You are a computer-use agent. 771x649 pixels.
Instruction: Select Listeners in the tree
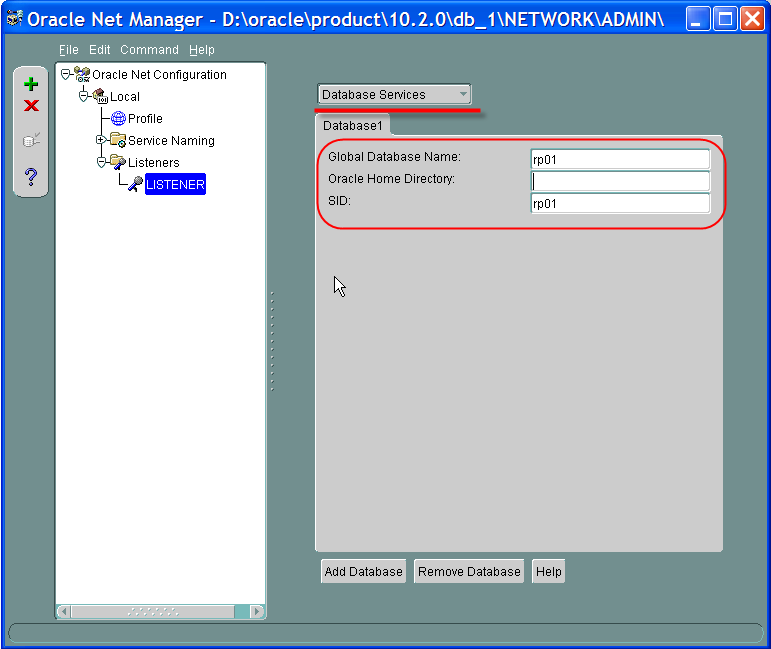click(x=153, y=162)
